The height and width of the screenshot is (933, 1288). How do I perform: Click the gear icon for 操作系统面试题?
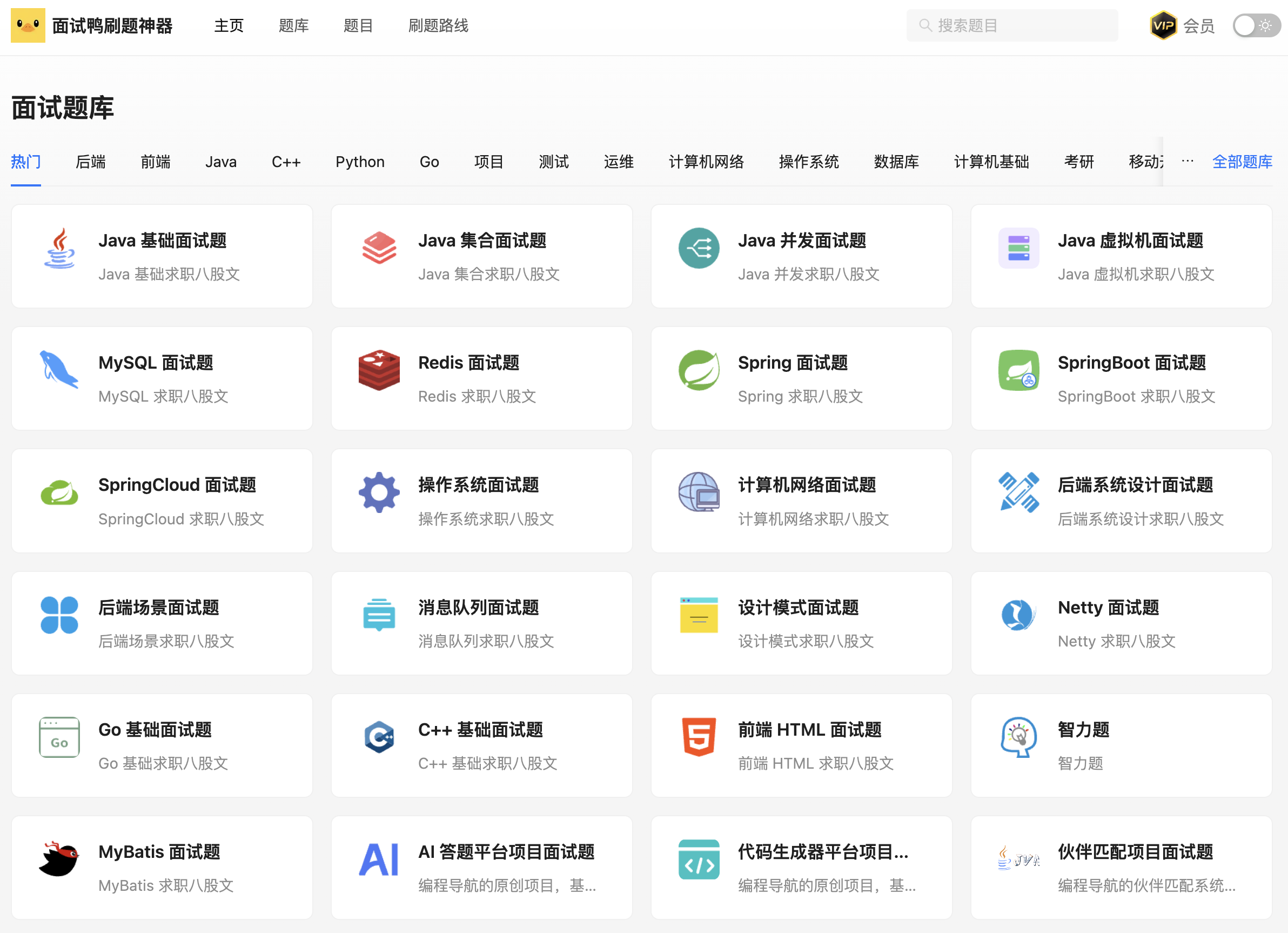point(379,492)
